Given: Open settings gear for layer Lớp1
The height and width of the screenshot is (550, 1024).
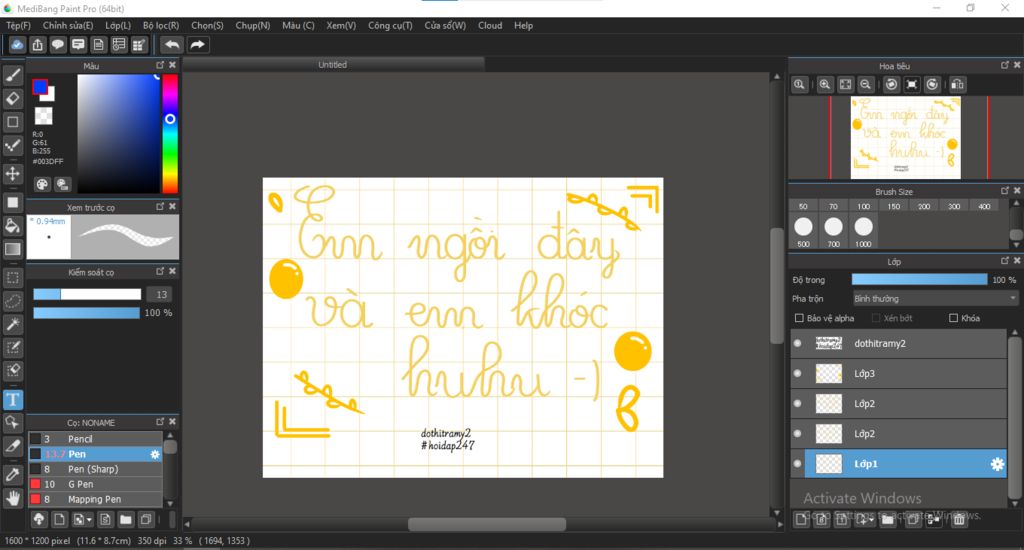Looking at the screenshot, I should (x=997, y=464).
